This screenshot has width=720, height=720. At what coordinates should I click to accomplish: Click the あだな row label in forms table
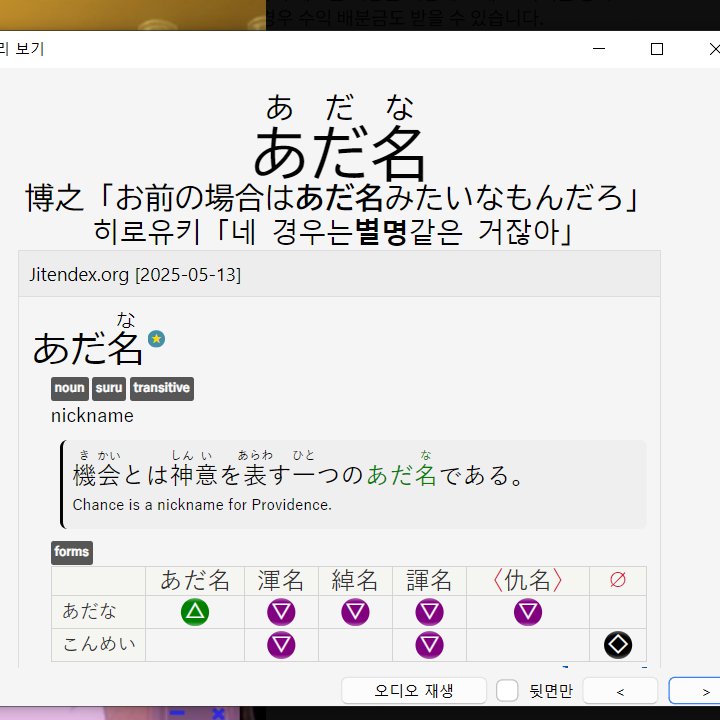(x=89, y=612)
